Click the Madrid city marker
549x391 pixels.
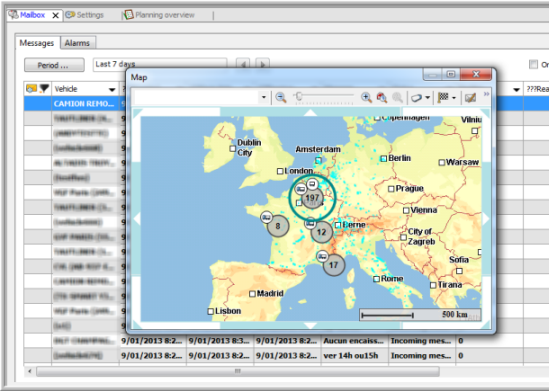[x=252, y=294]
